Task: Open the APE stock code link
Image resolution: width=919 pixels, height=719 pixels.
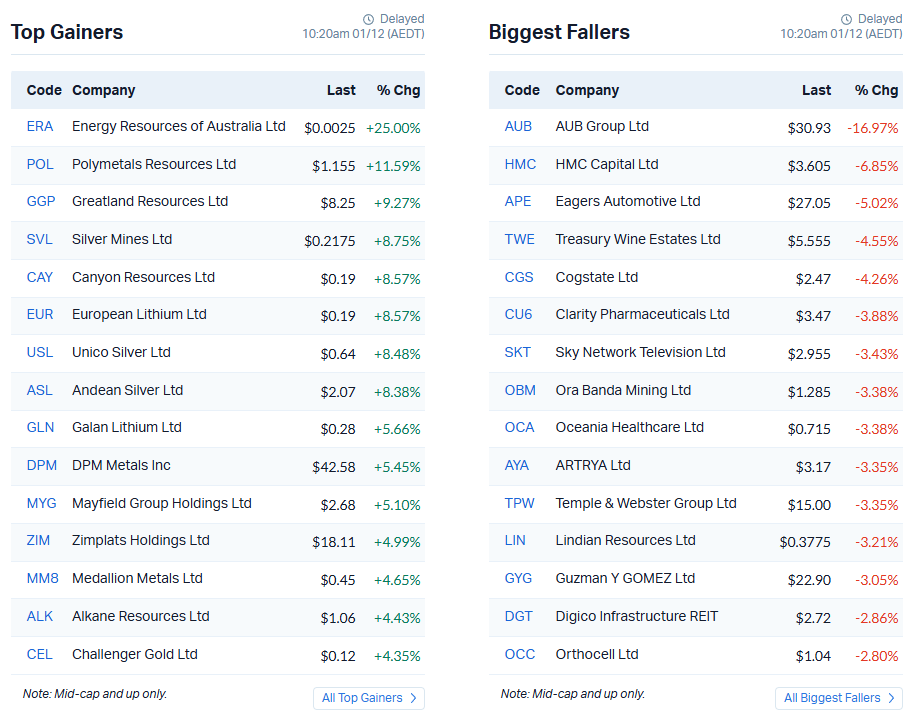Action: click(x=518, y=202)
